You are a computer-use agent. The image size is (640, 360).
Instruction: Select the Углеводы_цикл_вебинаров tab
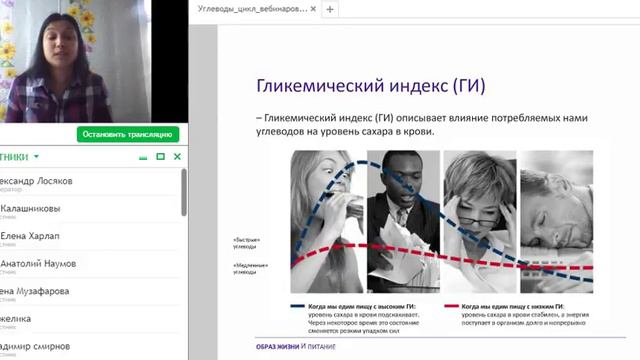click(x=252, y=9)
